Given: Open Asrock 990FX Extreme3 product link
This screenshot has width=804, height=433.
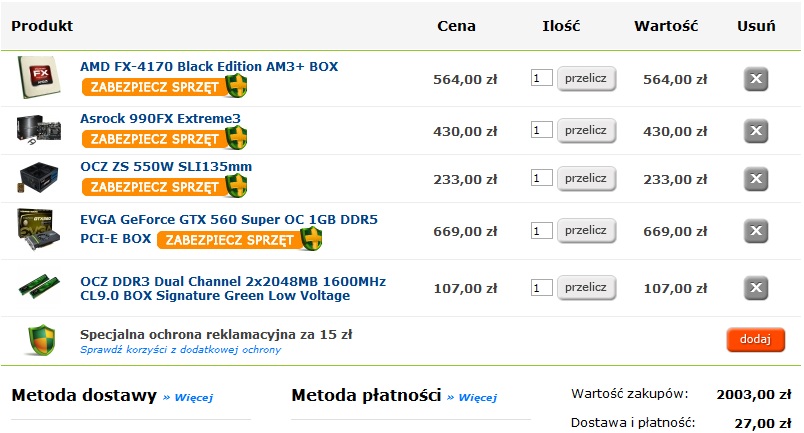Looking at the screenshot, I should (160, 119).
